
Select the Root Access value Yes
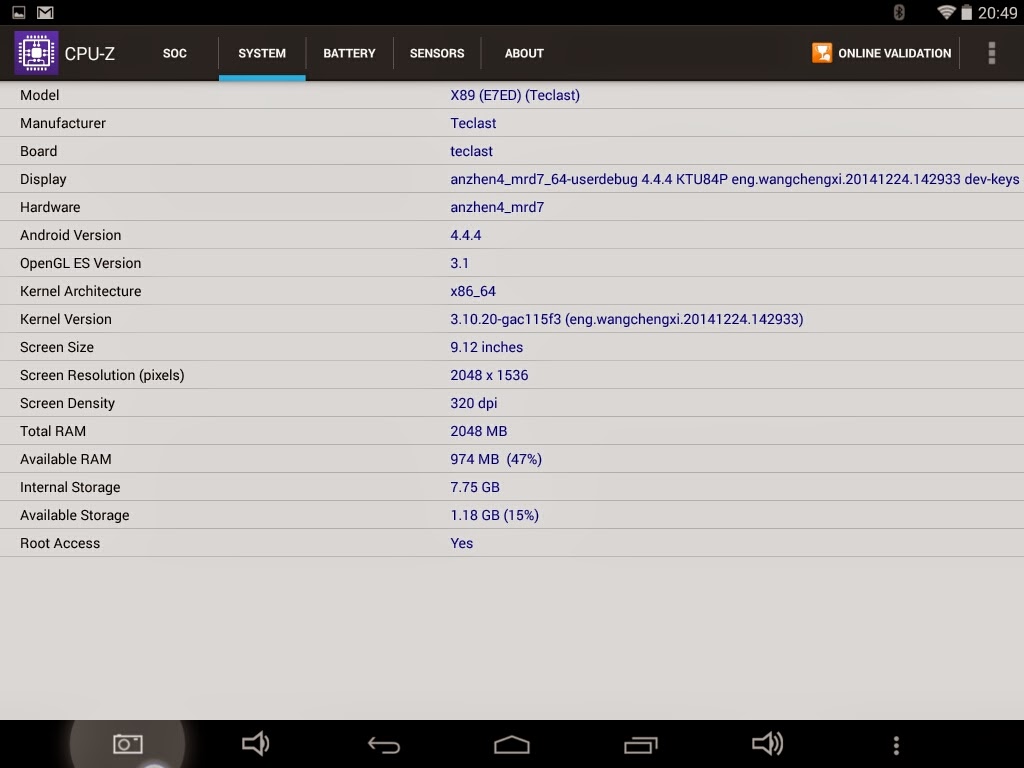click(461, 543)
